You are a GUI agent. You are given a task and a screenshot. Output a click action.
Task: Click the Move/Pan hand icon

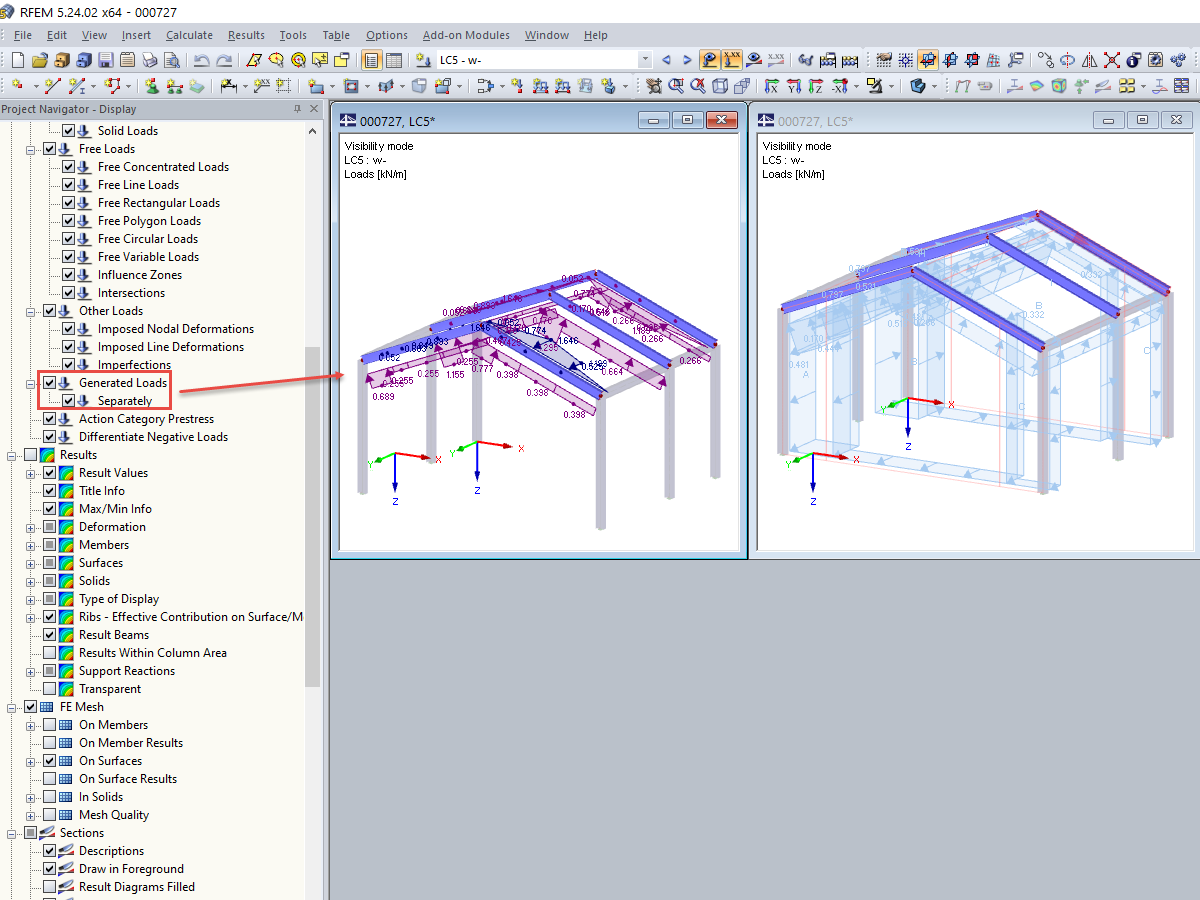pos(654,86)
